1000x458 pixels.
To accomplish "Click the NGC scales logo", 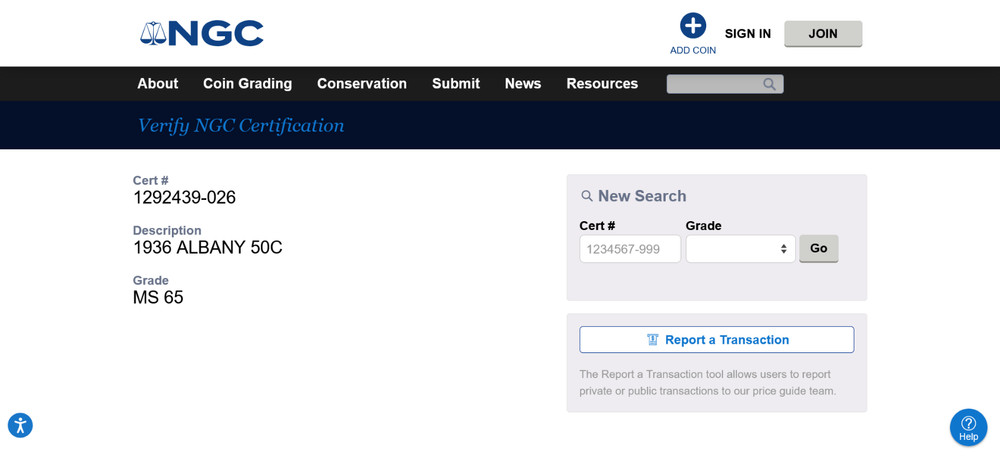I will pyautogui.click(x=202, y=33).
